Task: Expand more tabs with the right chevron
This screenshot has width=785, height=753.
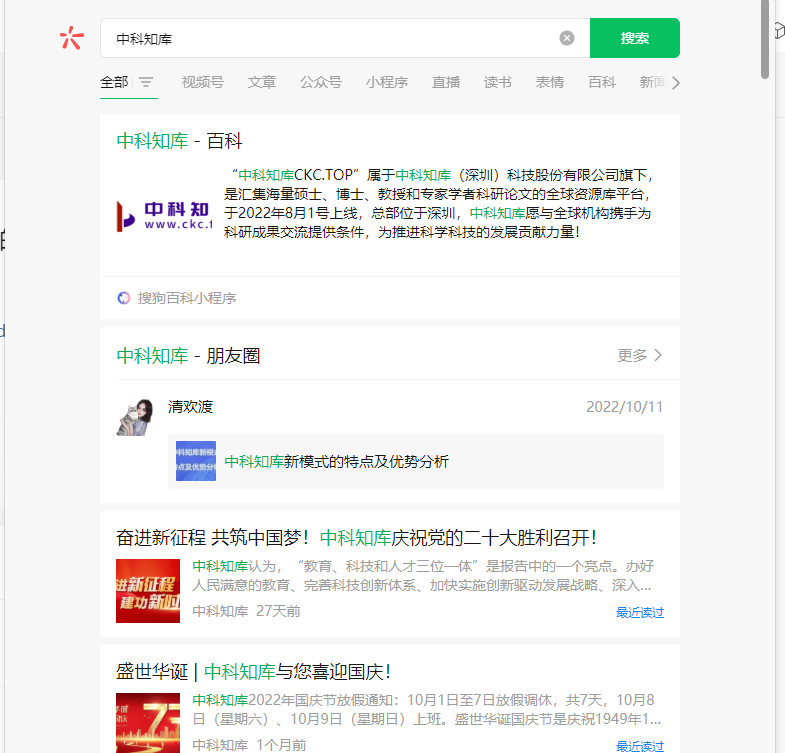Action: [x=676, y=83]
